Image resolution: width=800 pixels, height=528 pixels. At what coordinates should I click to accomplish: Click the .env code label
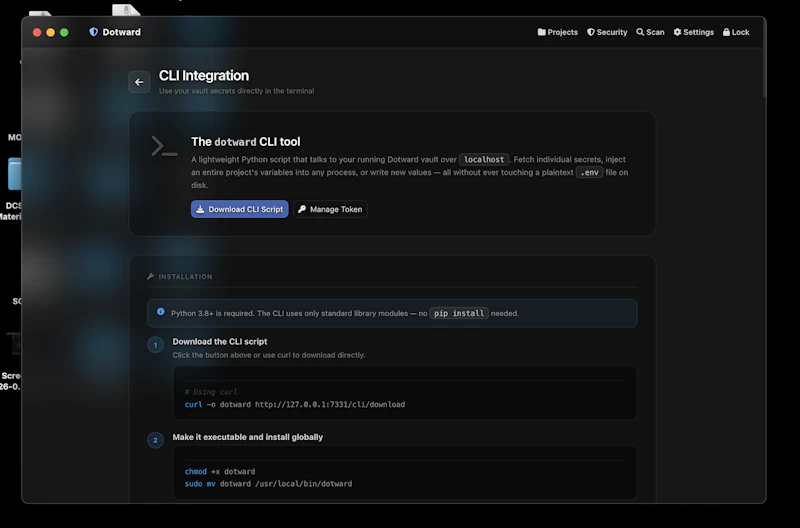tap(589, 172)
